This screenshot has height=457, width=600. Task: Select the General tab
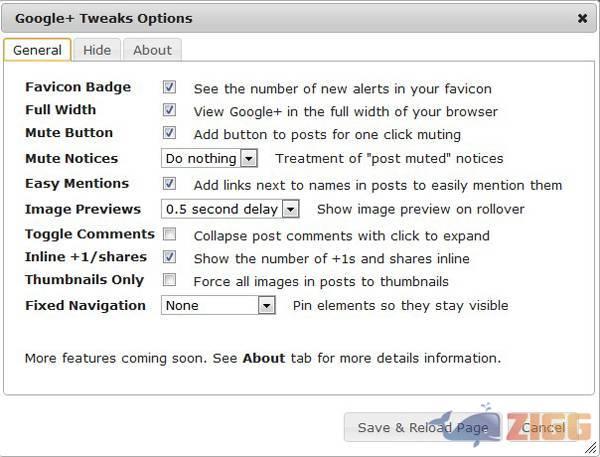[x=37, y=50]
